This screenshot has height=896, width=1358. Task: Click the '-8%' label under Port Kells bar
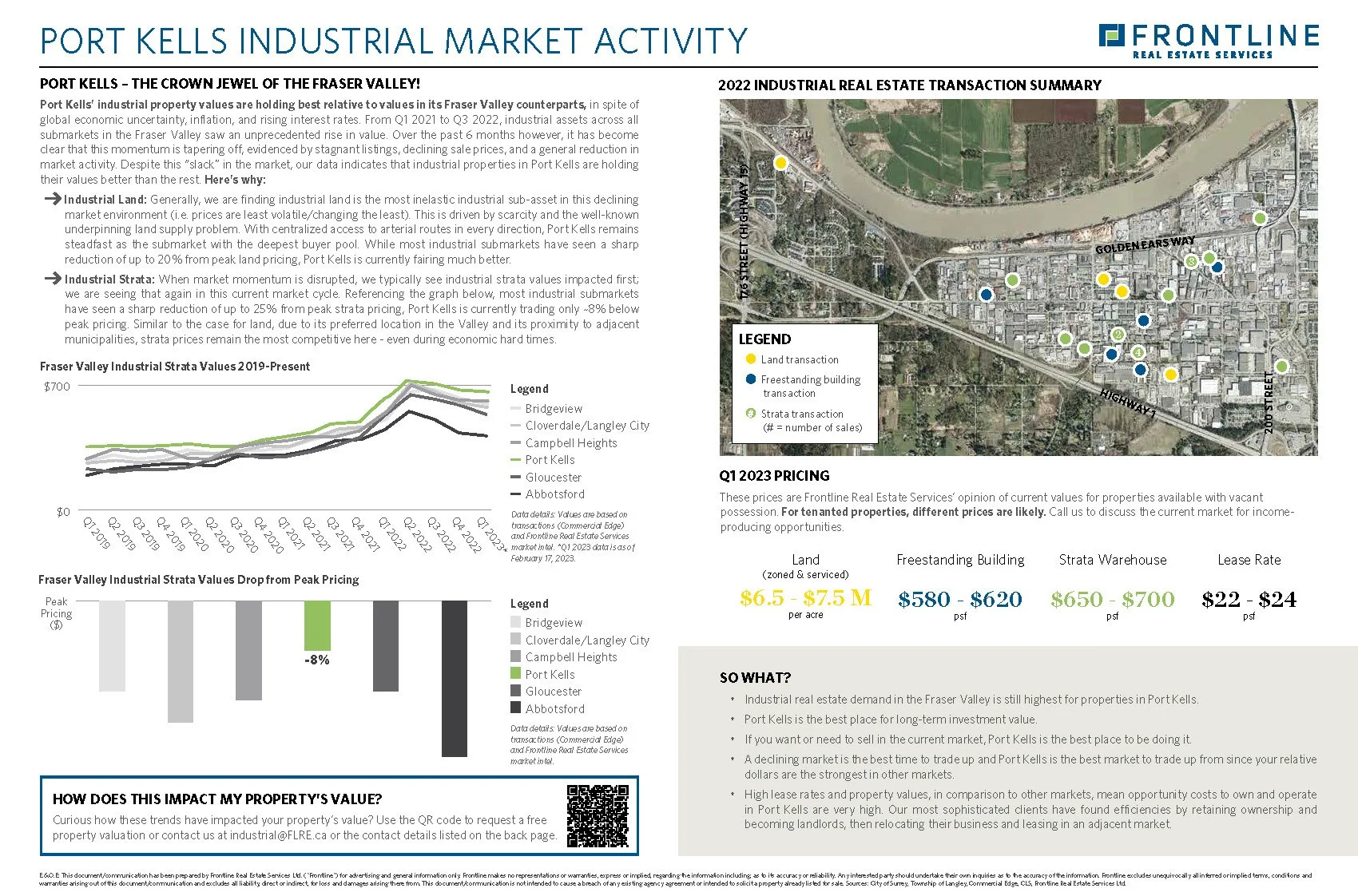click(x=317, y=660)
